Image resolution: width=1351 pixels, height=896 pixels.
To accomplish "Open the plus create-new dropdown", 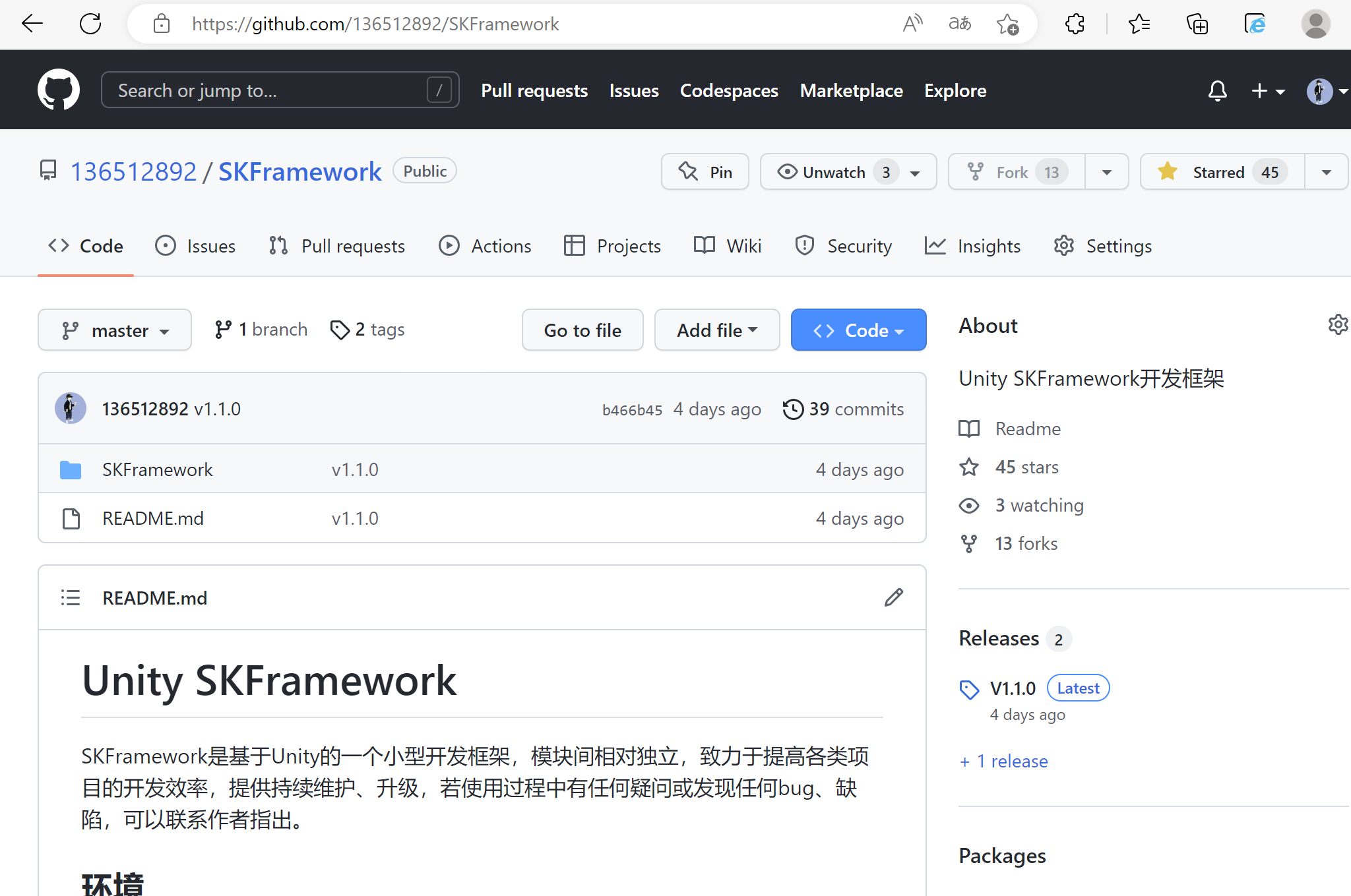I will coord(1268,90).
